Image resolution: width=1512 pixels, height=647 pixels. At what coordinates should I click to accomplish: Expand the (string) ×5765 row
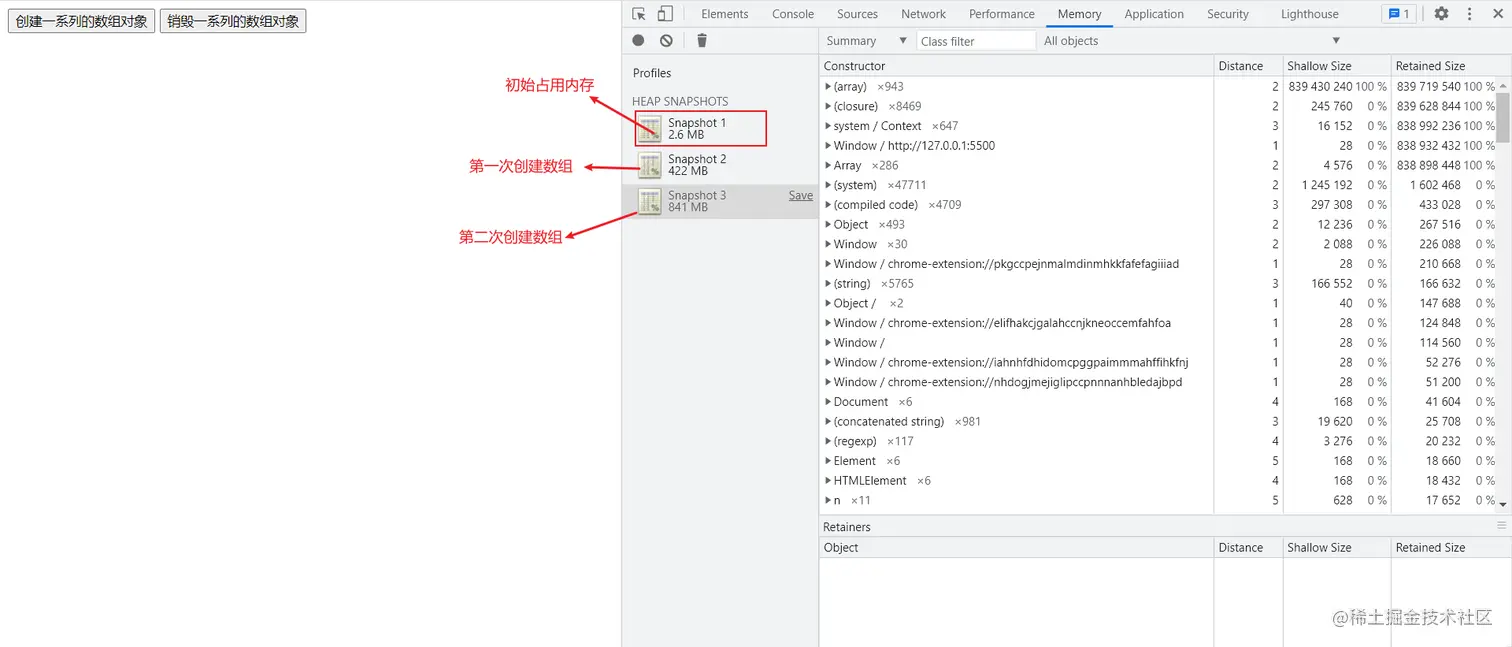828,284
